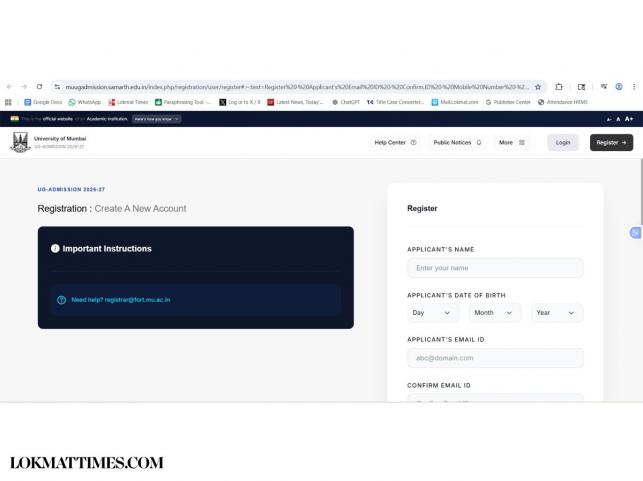
Task: Expand the Month dropdown for date of birth
Action: (495, 313)
